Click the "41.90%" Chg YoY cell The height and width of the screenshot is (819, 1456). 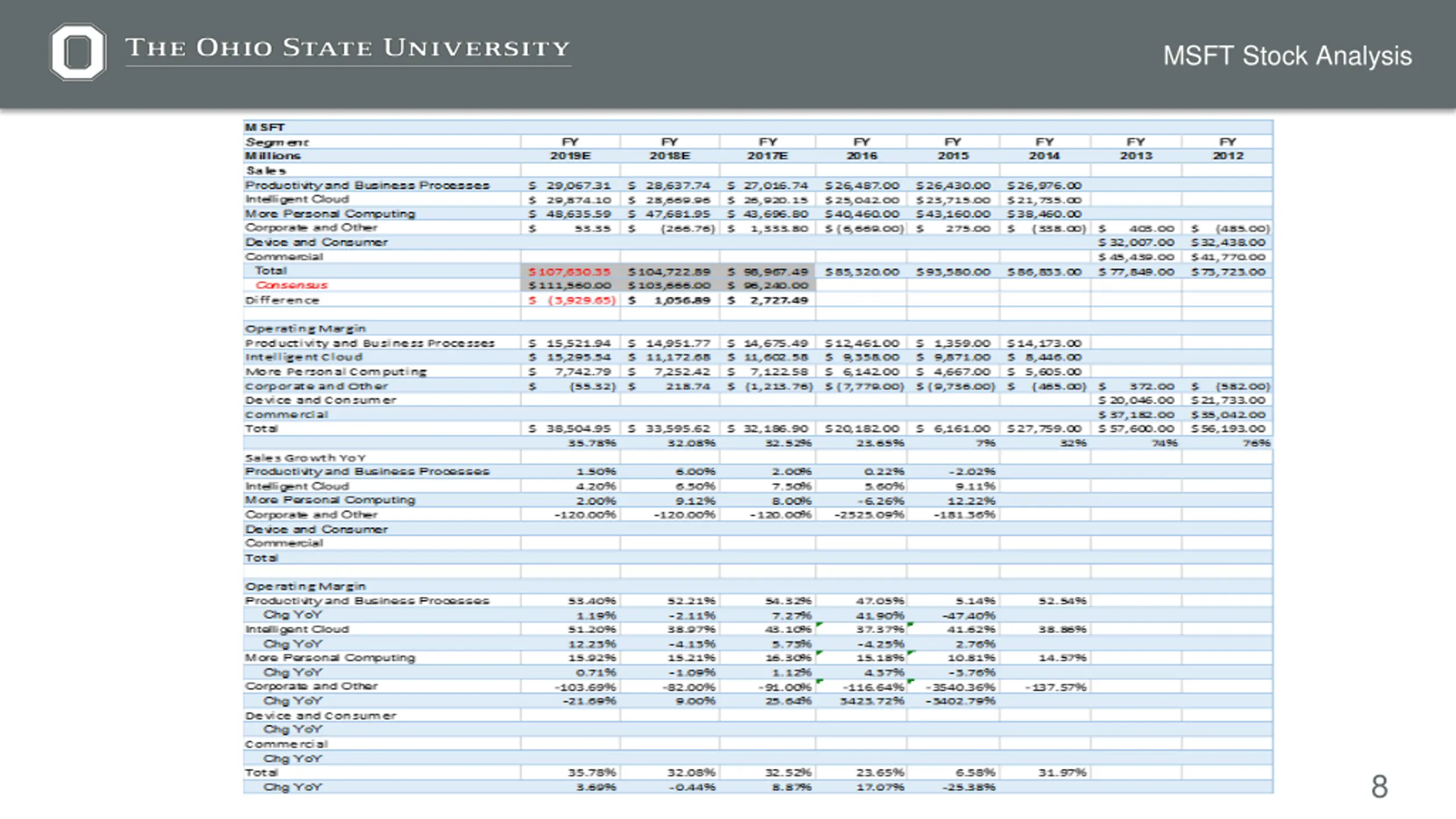(880, 616)
